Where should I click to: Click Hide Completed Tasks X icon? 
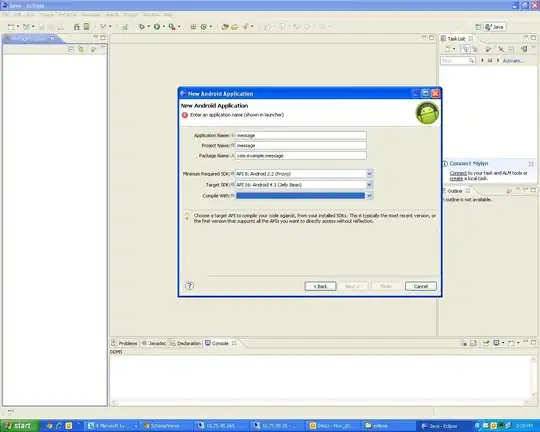pos(501,49)
